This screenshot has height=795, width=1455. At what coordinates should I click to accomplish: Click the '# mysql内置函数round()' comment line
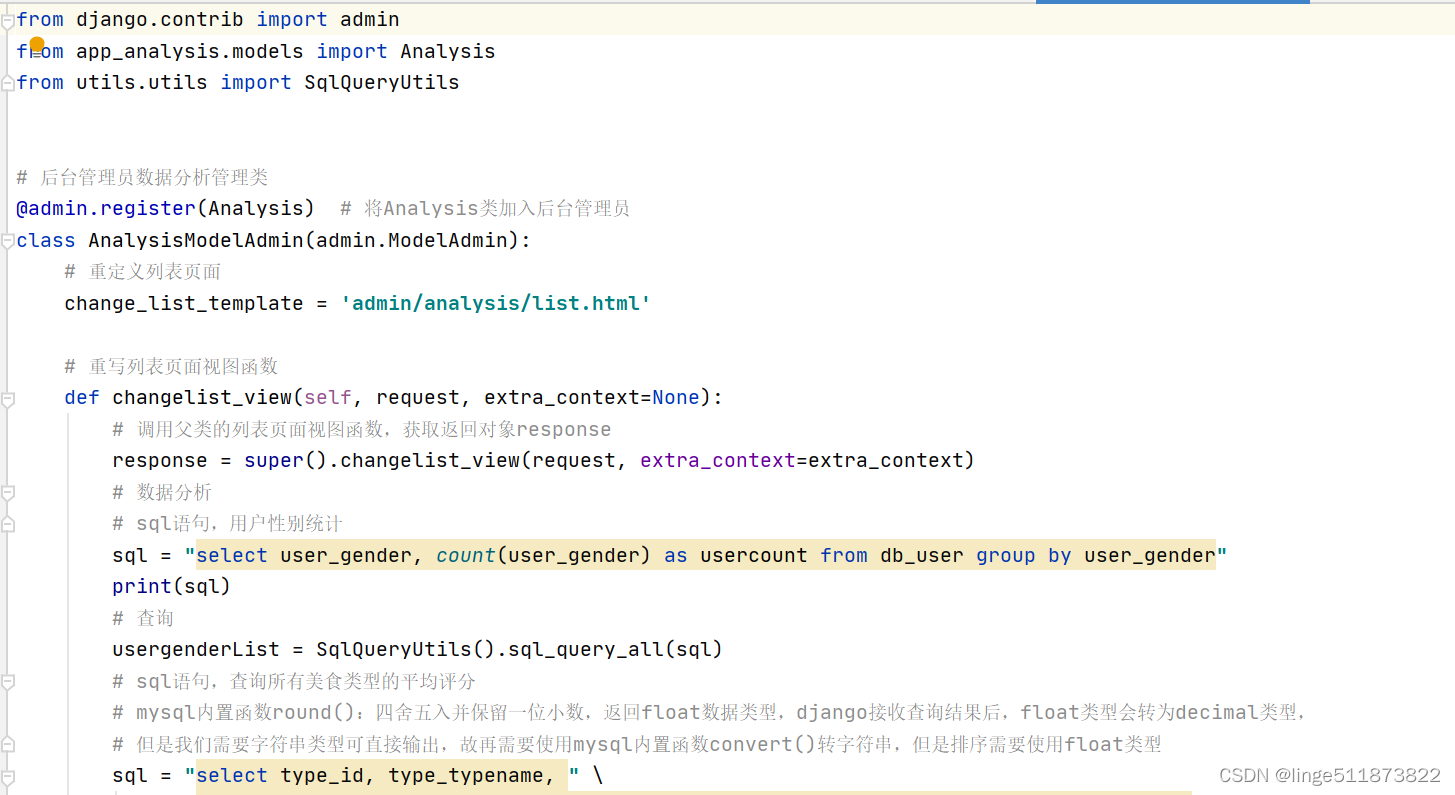[x=708, y=712]
